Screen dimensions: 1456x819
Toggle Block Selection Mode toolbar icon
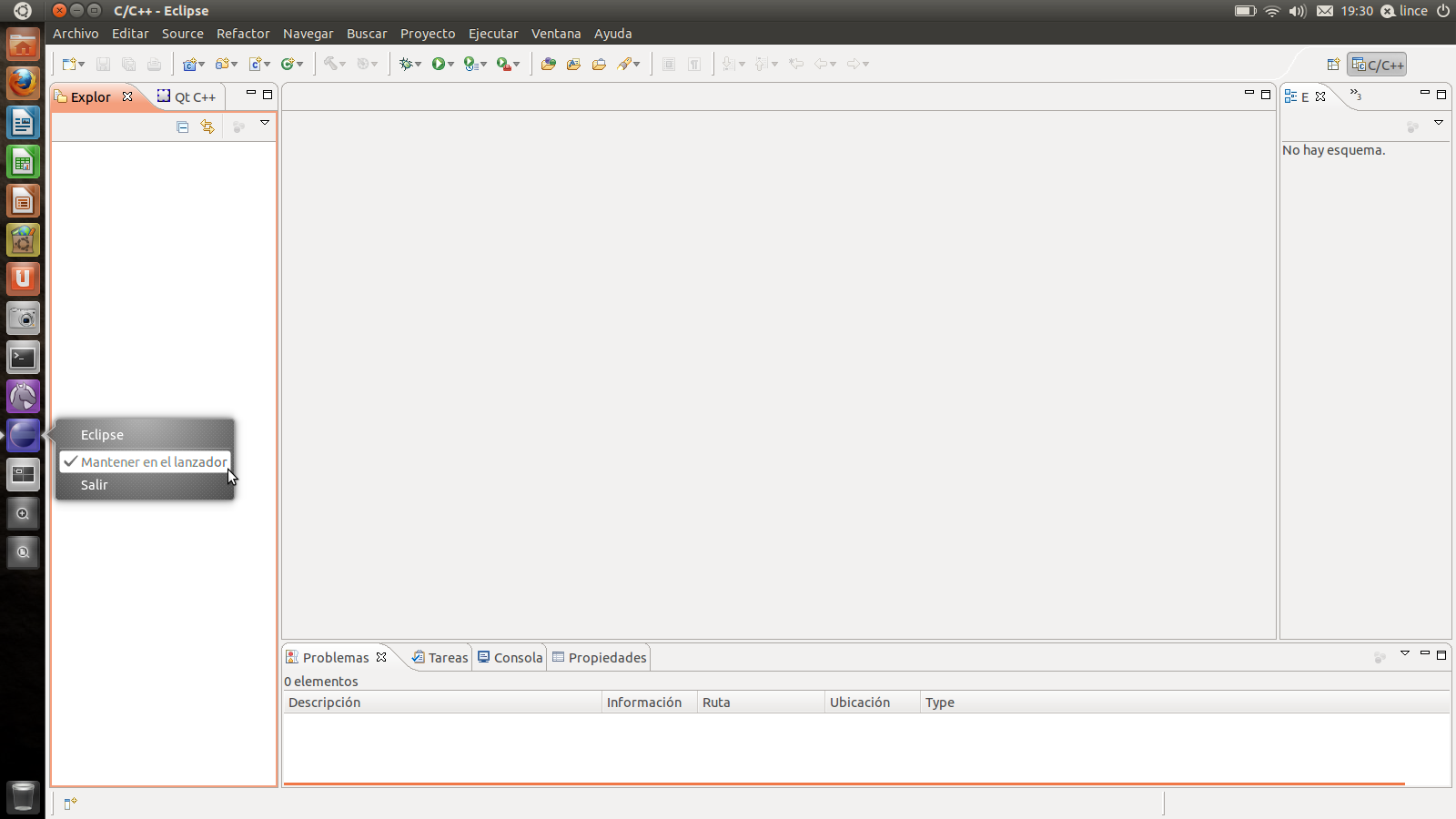(669, 64)
